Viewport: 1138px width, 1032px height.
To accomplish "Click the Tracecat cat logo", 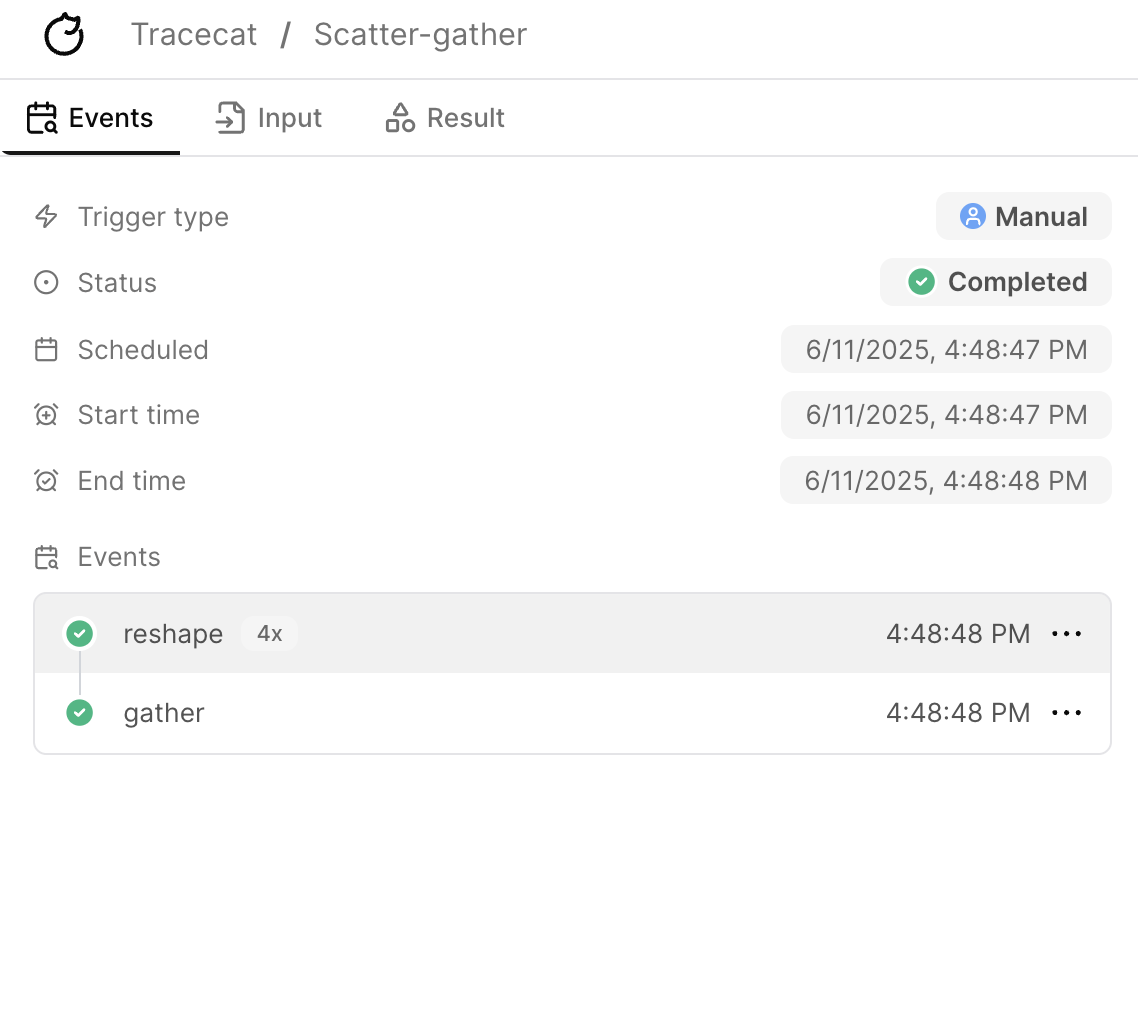I will pyautogui.click(x=64, y=34).
